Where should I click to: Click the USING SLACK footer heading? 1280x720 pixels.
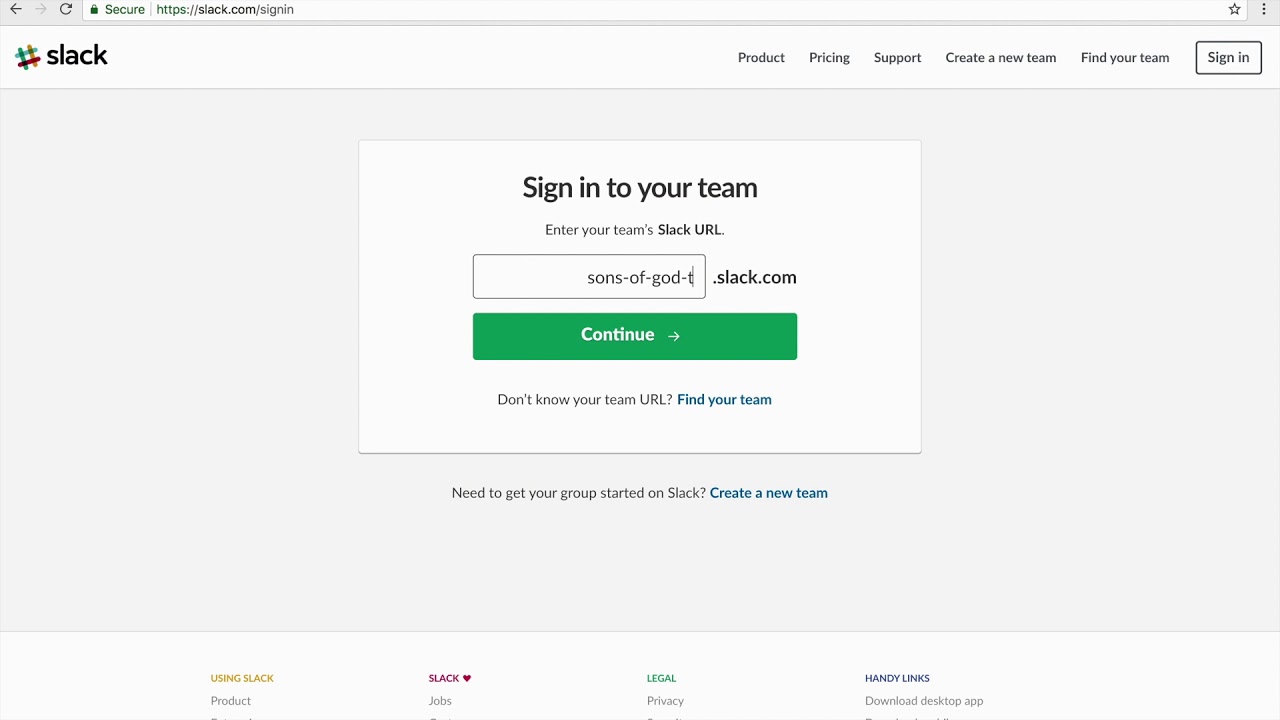coord(242,678)
